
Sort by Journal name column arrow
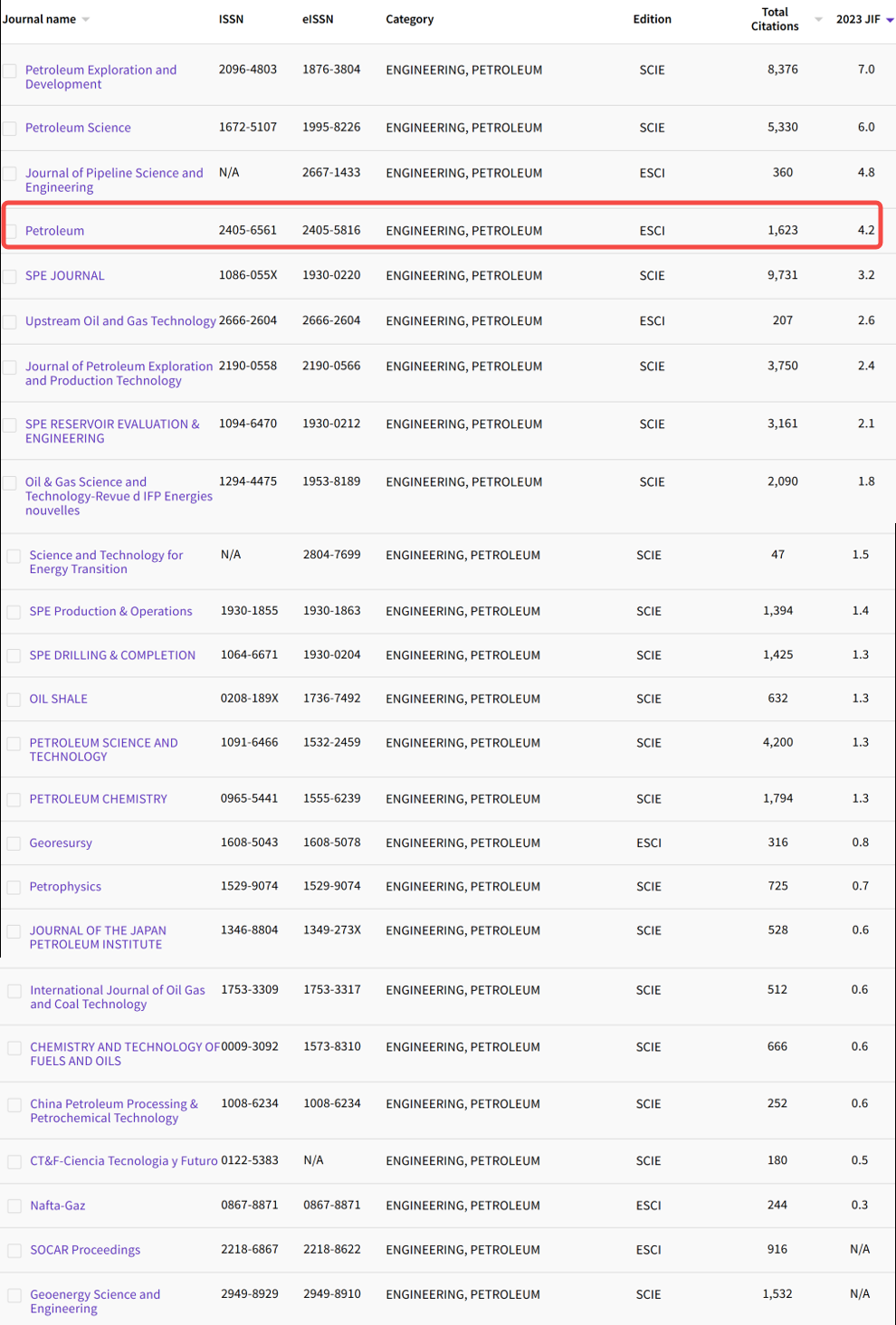pyautogui.click(x=86, y=19)
